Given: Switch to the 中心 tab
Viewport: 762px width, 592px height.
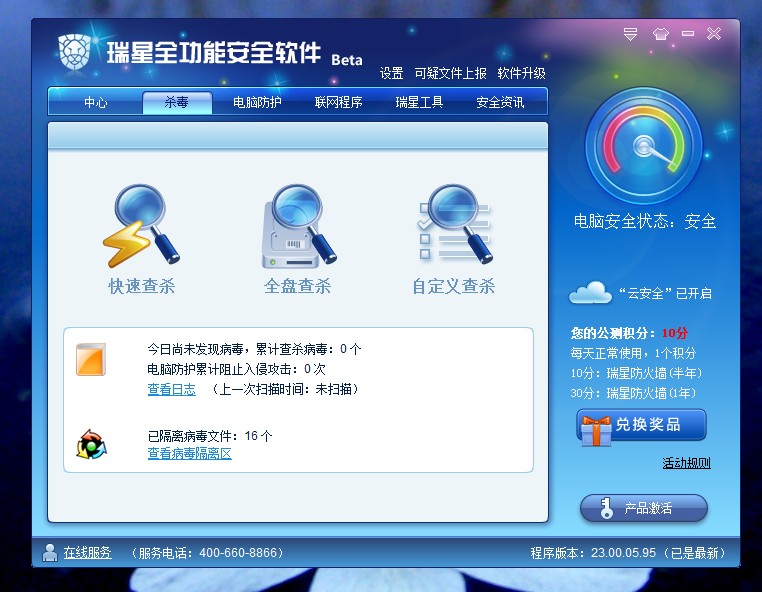Looking at the screenshot, I should (96, 102).
